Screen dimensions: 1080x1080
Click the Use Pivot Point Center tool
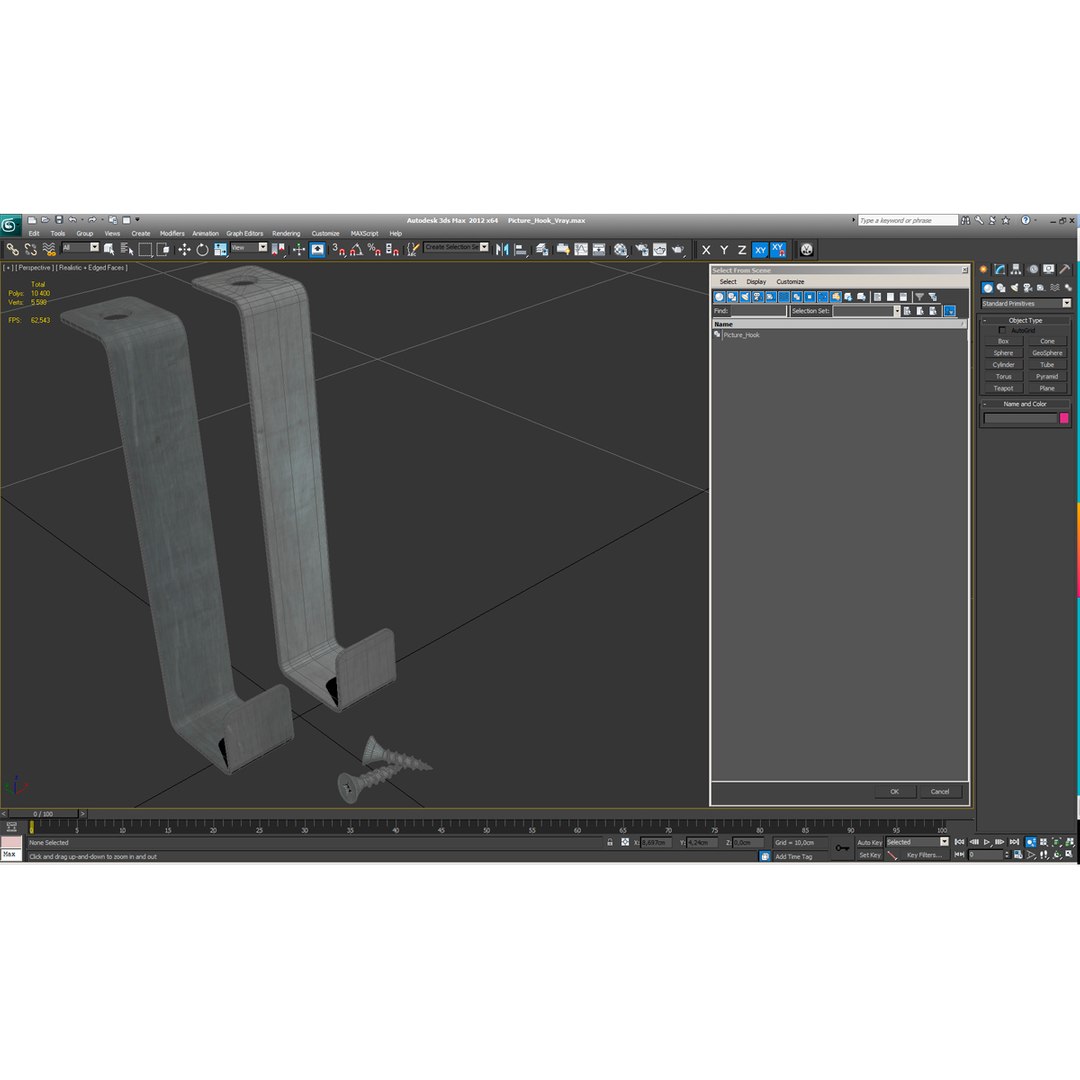pos(278,249)
